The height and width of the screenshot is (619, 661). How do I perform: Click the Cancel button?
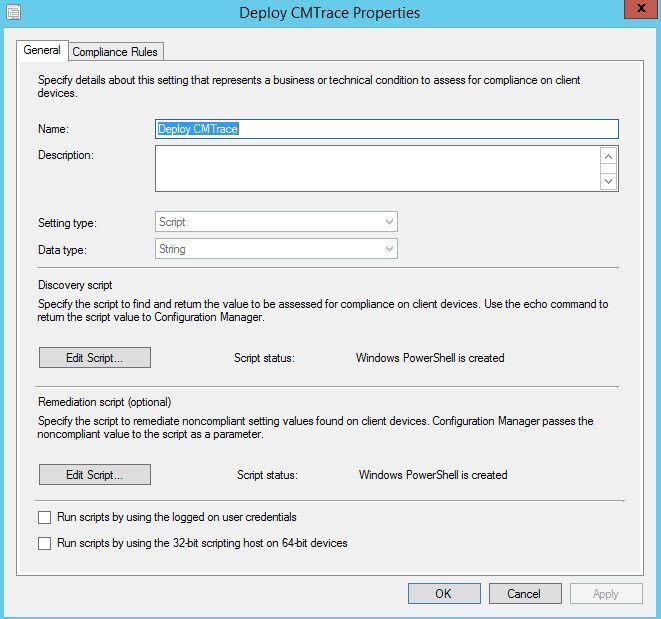[525, 594]
